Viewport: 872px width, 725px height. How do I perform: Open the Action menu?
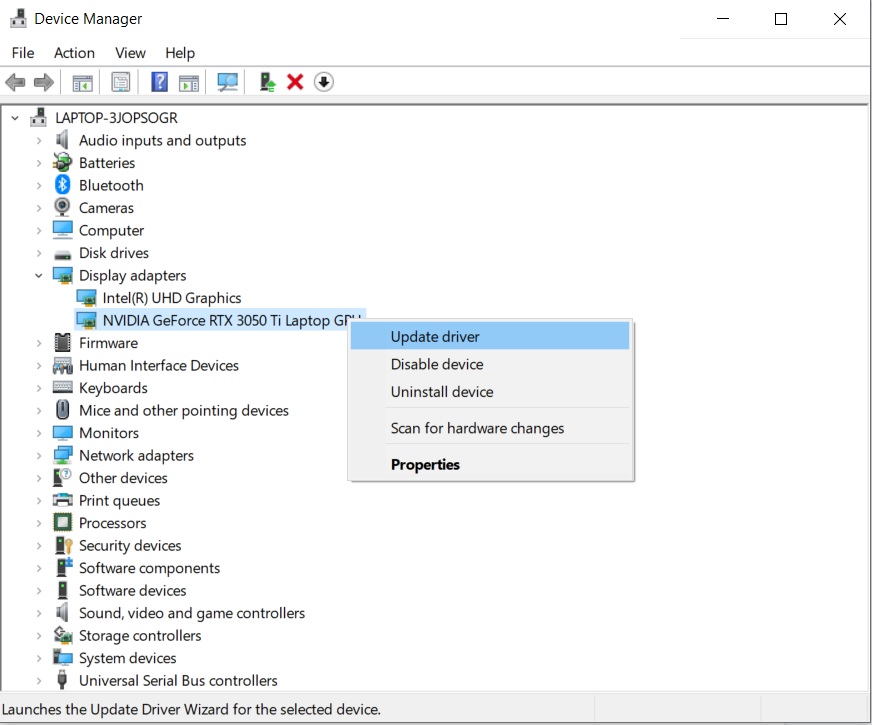(x=75, y=53)
